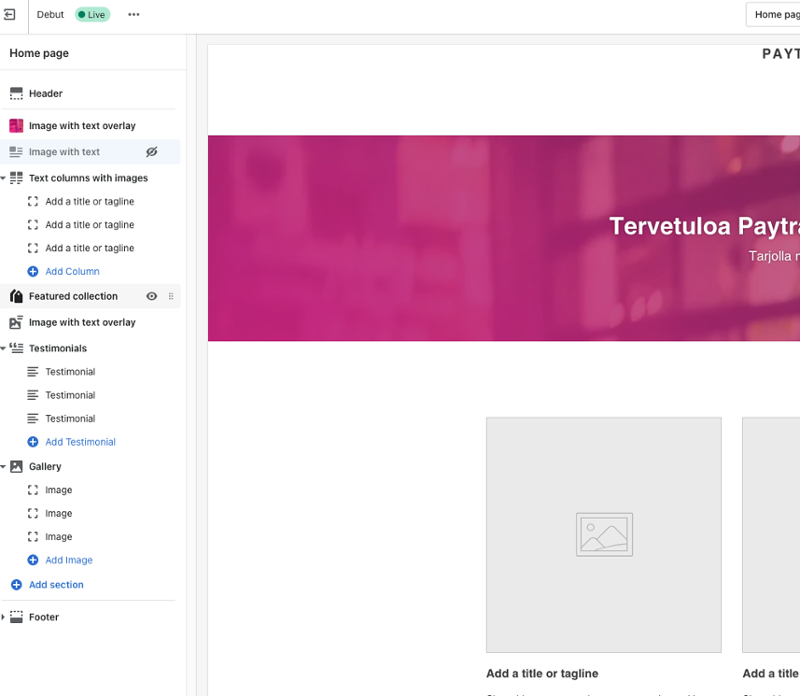Screen dimensions: 800x696
Task: Click the Gallery section icon
Action: (16, 466)
